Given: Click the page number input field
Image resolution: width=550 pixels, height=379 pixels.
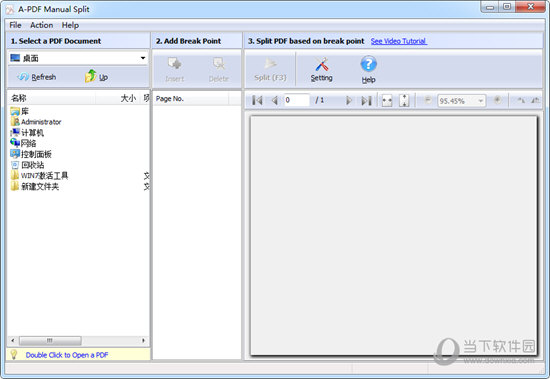Looking at the screenshot, I should pyautogui.click(x=296, y=100).
